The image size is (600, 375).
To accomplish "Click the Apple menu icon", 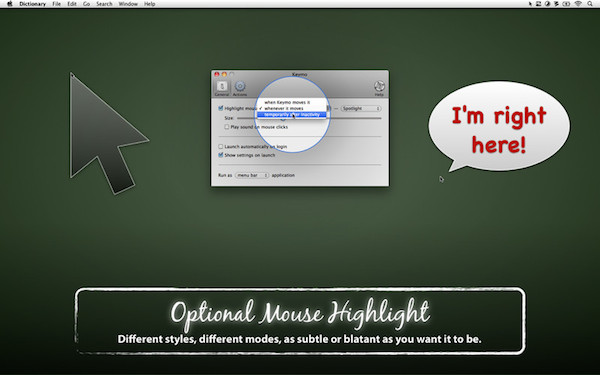I will pos(10,4).
